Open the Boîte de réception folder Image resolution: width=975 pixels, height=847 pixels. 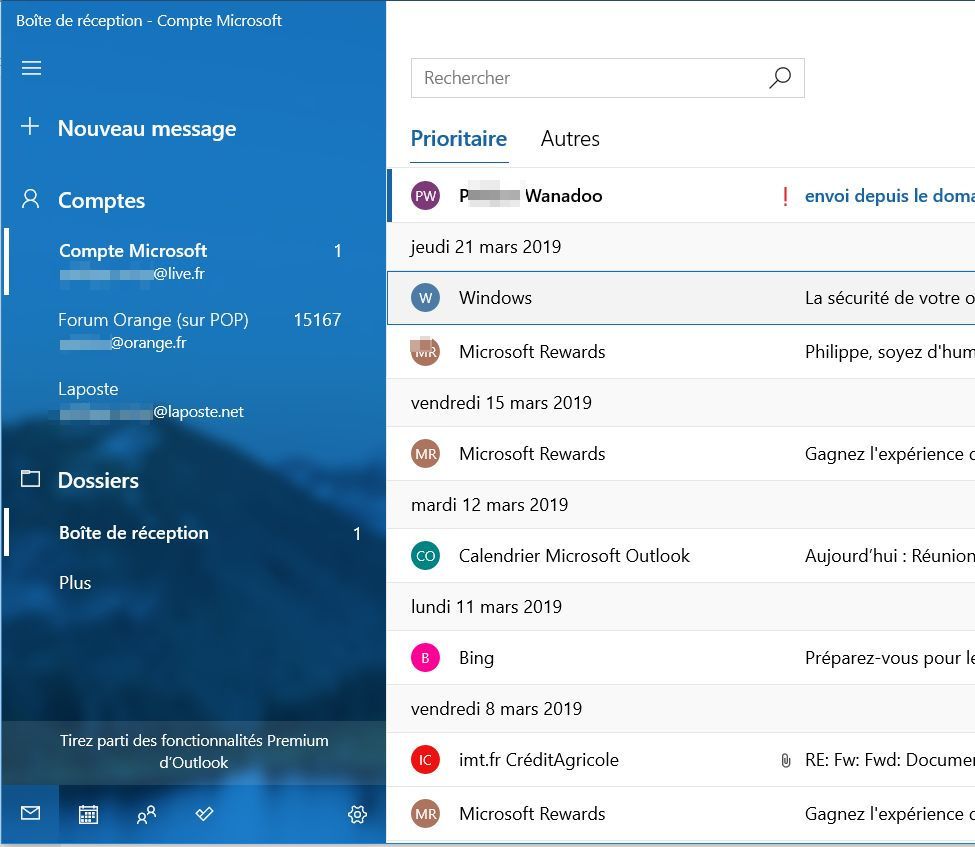point(134,533)
